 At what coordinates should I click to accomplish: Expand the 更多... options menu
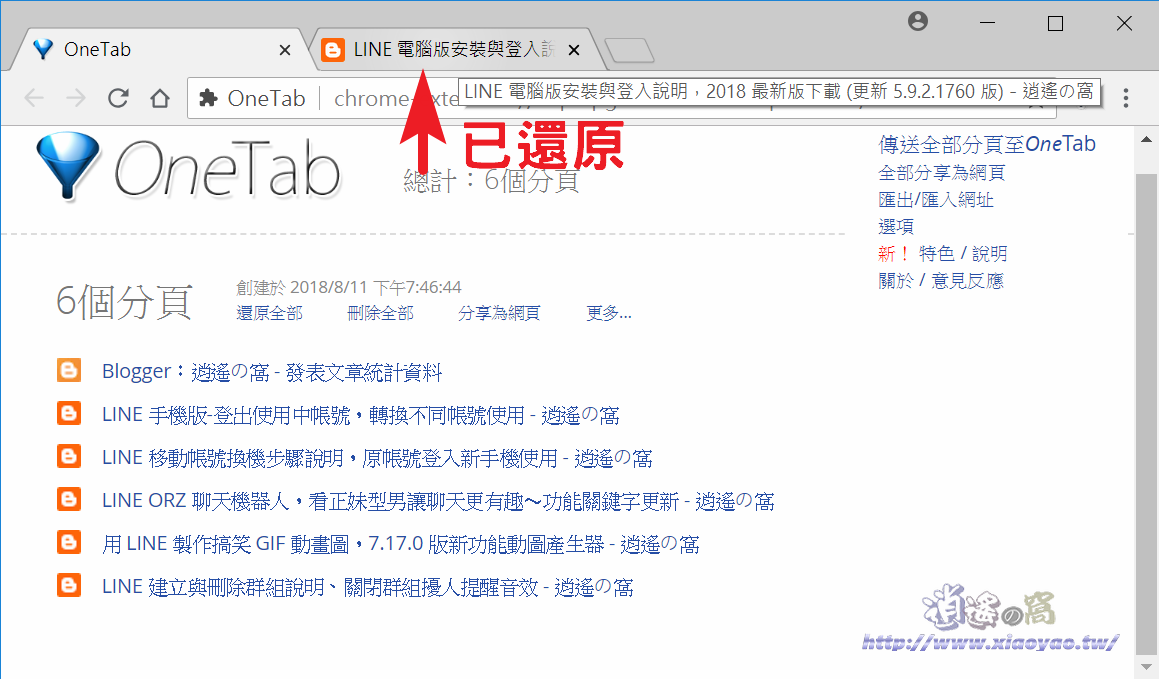click(609, 313)
